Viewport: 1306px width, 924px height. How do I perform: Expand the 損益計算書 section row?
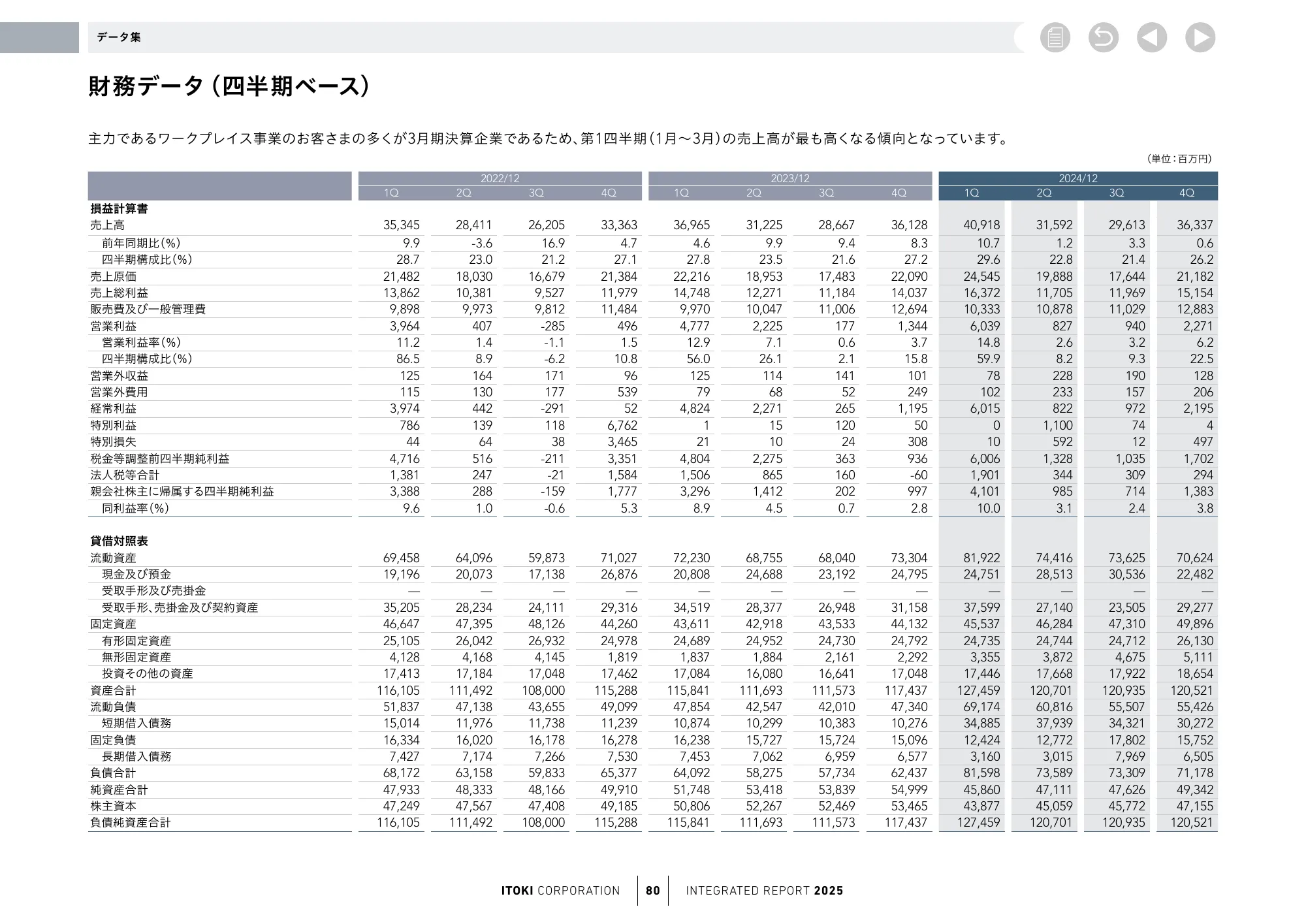tap(118, 208)
